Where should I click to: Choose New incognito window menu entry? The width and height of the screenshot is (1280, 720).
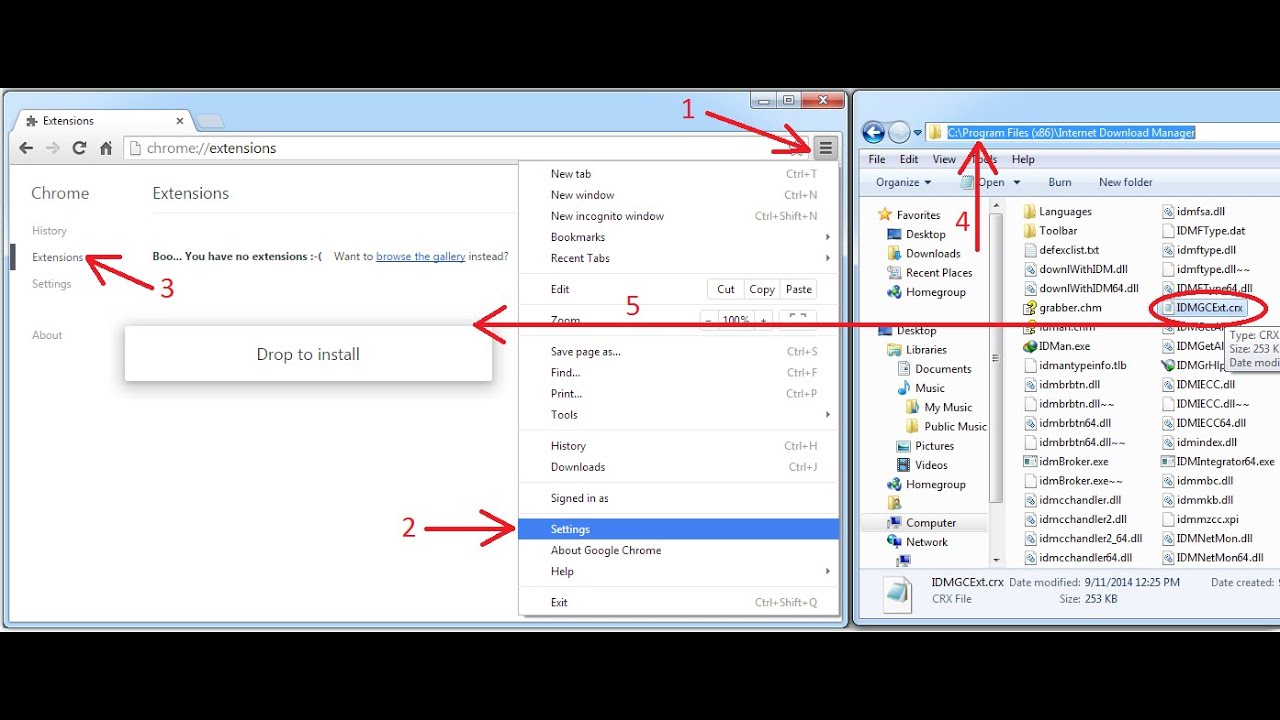click(x=678, y=216)
